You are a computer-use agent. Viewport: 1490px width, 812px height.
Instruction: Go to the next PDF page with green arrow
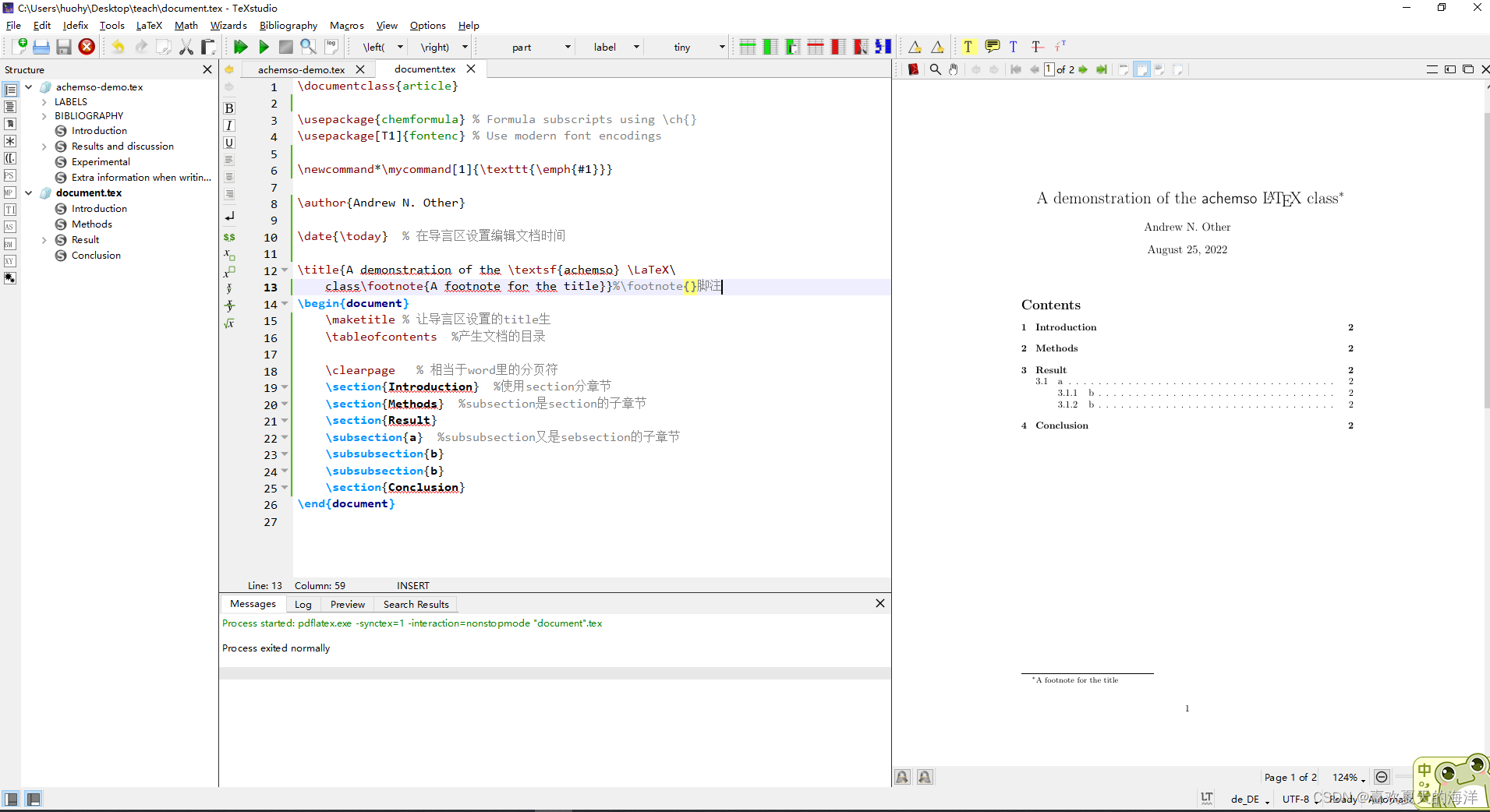1083,69
